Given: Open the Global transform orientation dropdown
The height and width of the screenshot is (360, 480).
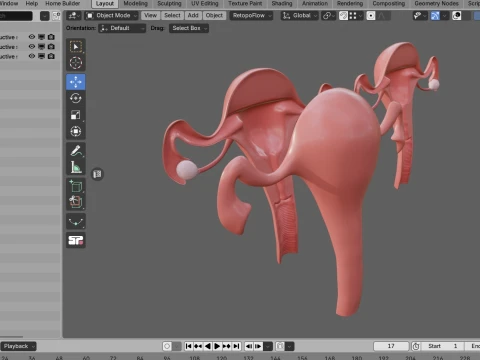Looking at the screenshot, I should pyautogui.click(x=300, y=16).
